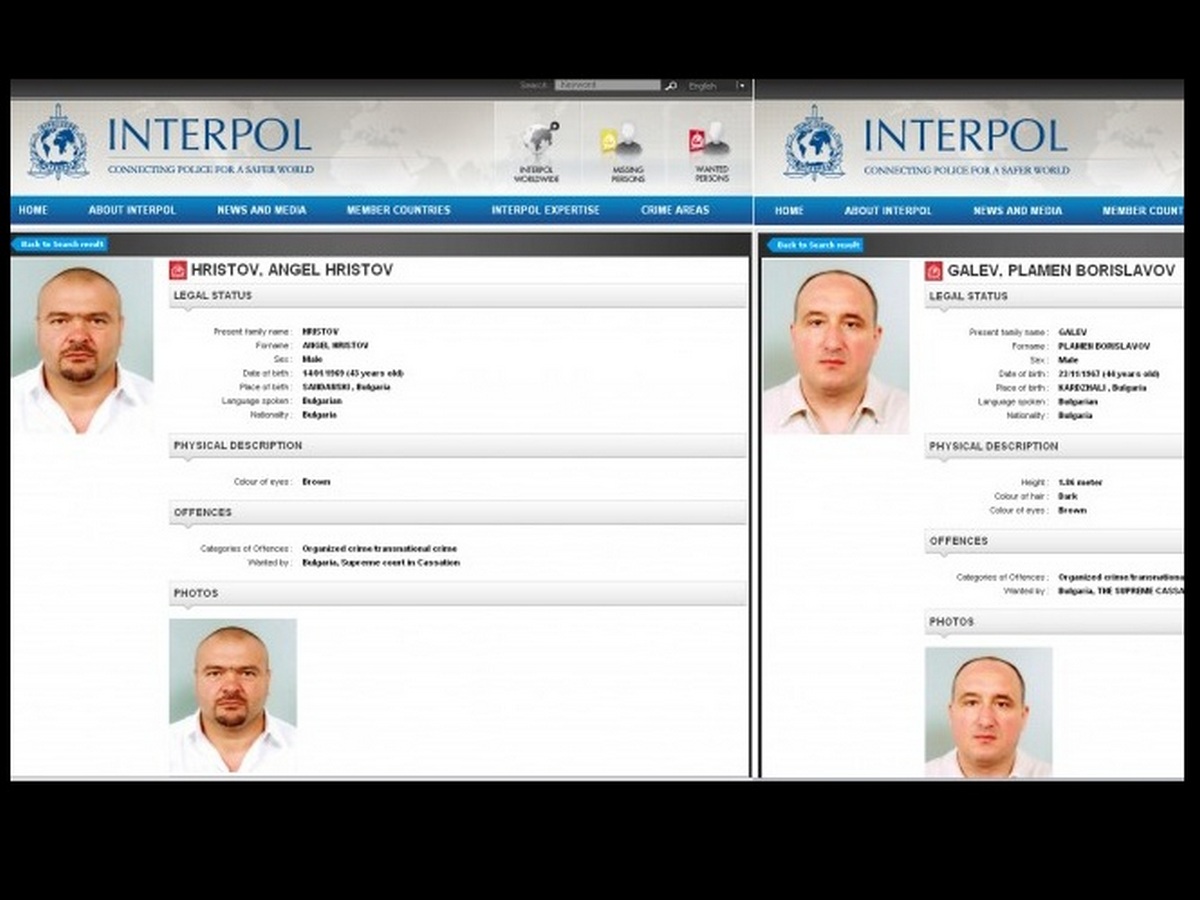
Task: Collapse the Legal Status section on left profile
Action: click(x=457, y=296)
